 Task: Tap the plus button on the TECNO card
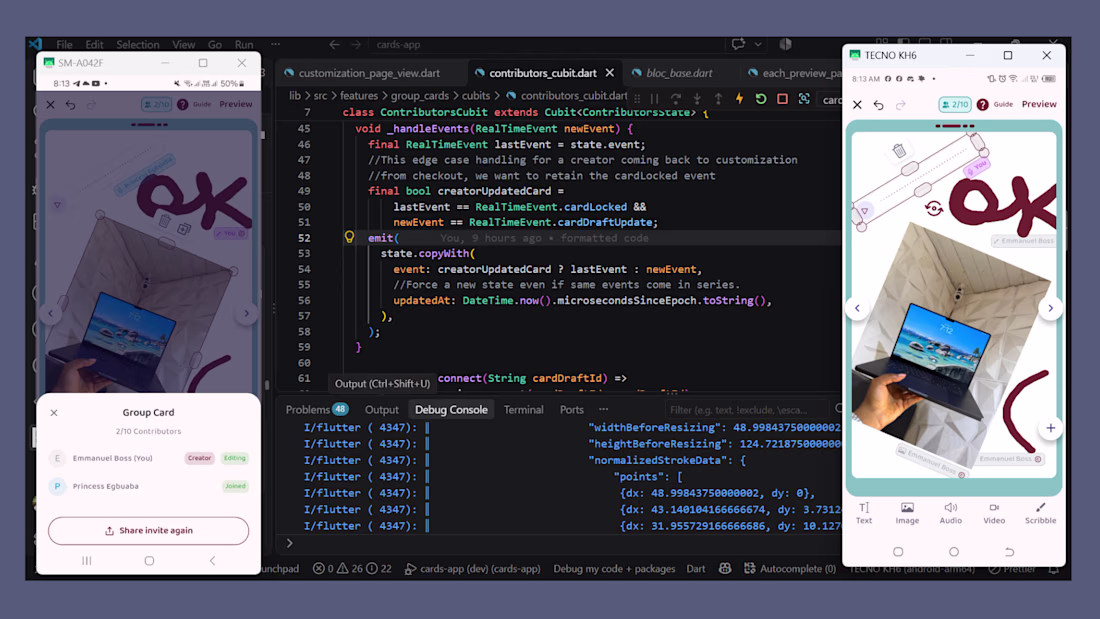coord(1050,428)
